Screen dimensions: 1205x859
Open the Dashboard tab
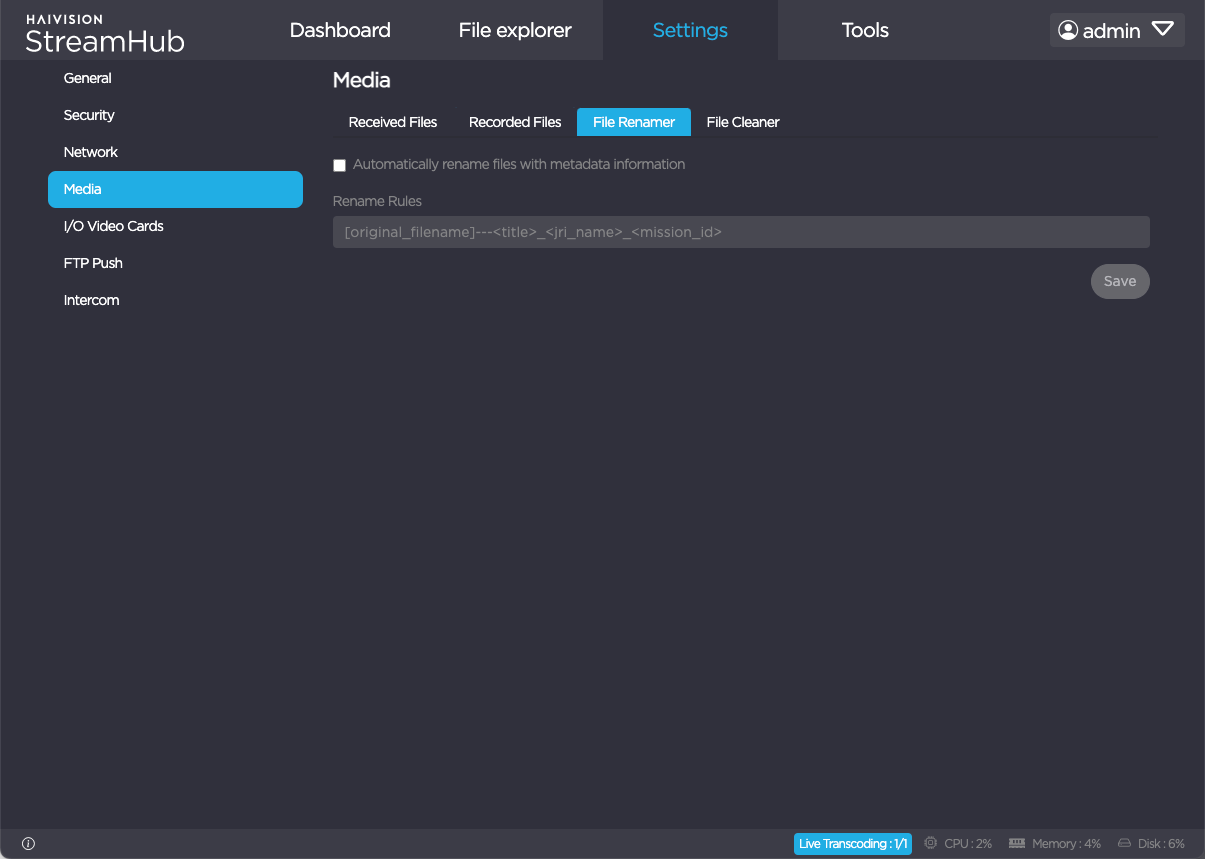[x=340, y=30]
